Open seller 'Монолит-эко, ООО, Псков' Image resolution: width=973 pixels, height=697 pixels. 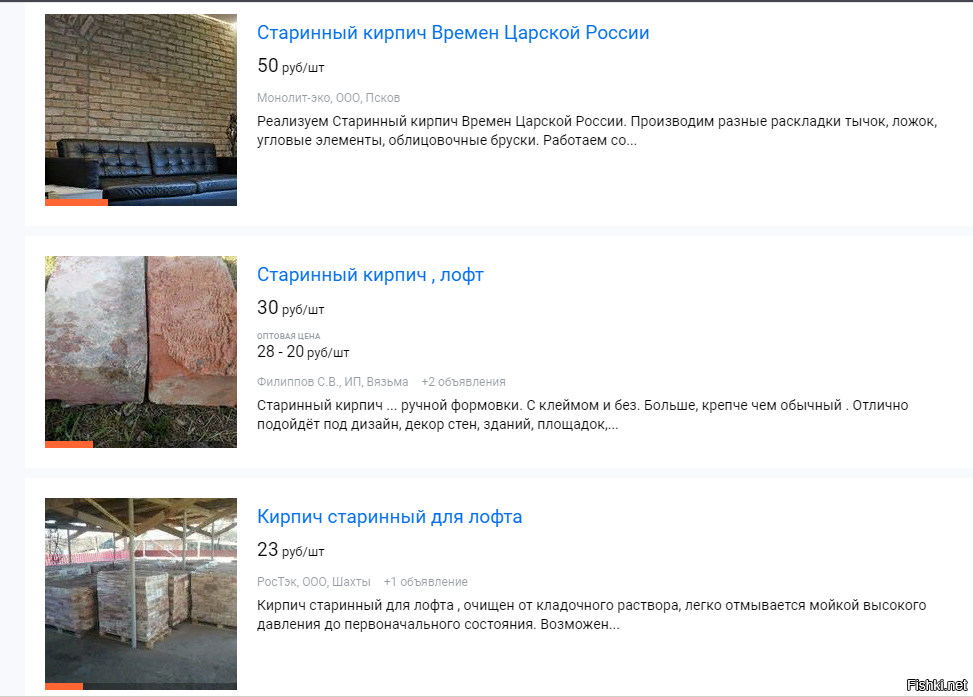(x=328, y=98)
